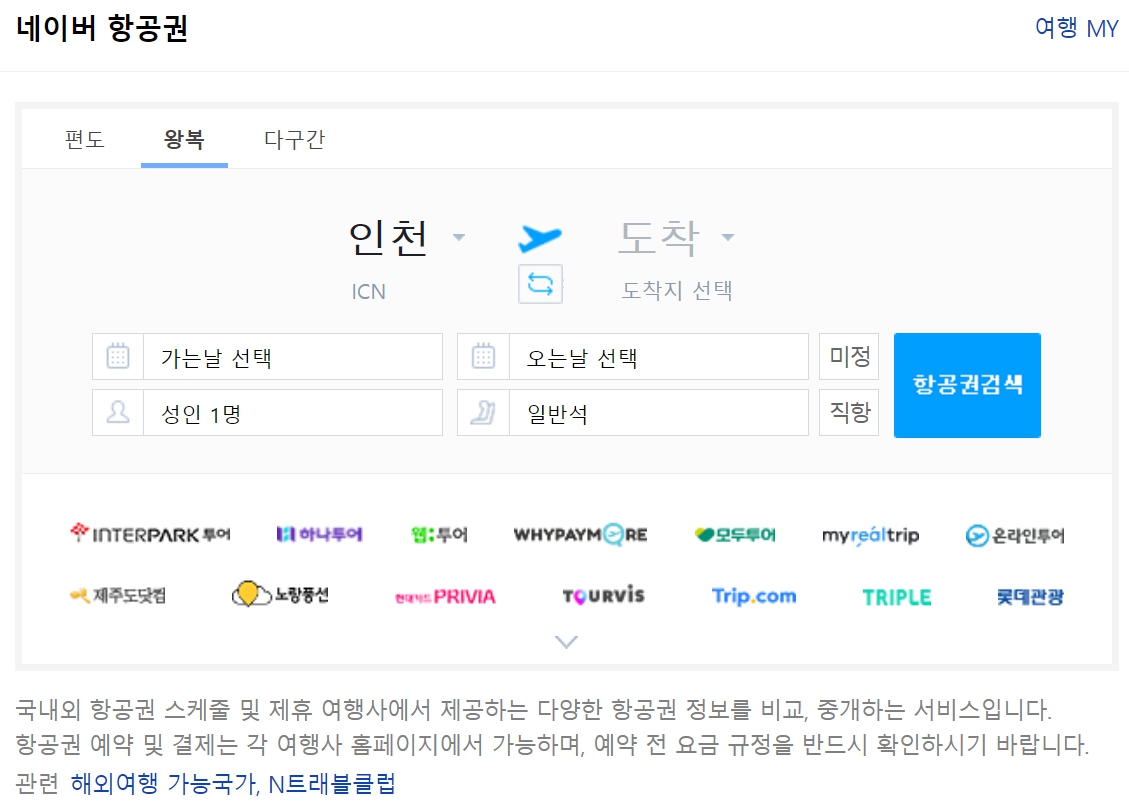Open the PRIVIA logo

pyautogui.click(x=445, y=596)
